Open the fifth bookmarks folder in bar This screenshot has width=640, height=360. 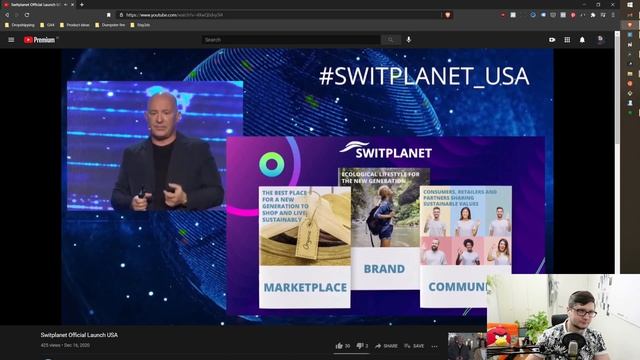click(140, 25)
